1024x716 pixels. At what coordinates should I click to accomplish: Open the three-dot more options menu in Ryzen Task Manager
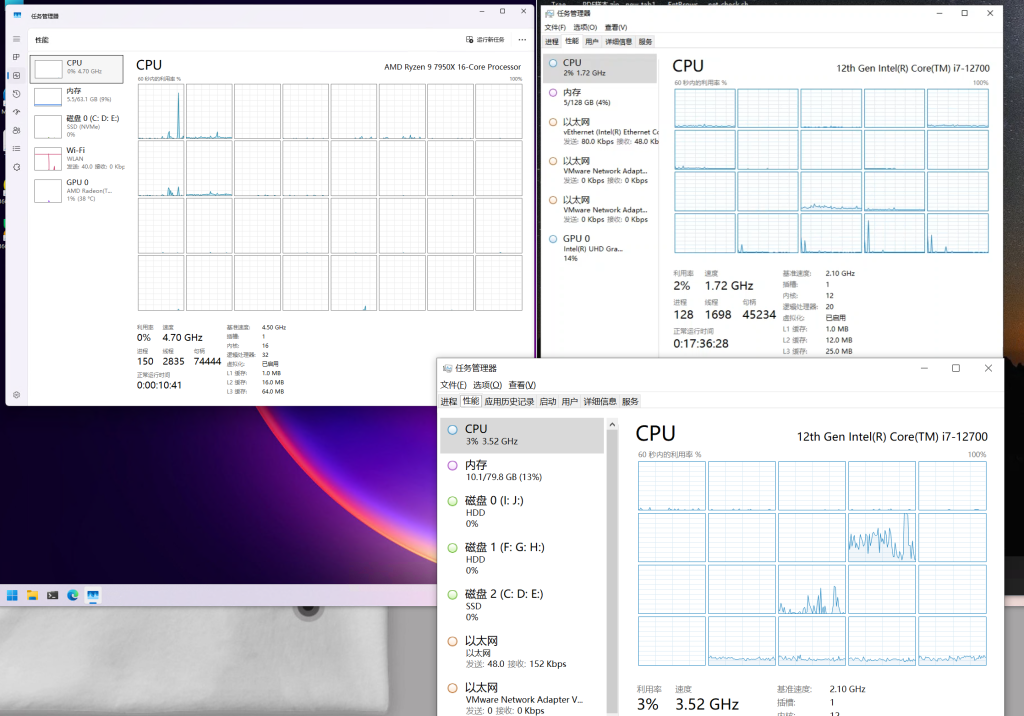(522, 40)
